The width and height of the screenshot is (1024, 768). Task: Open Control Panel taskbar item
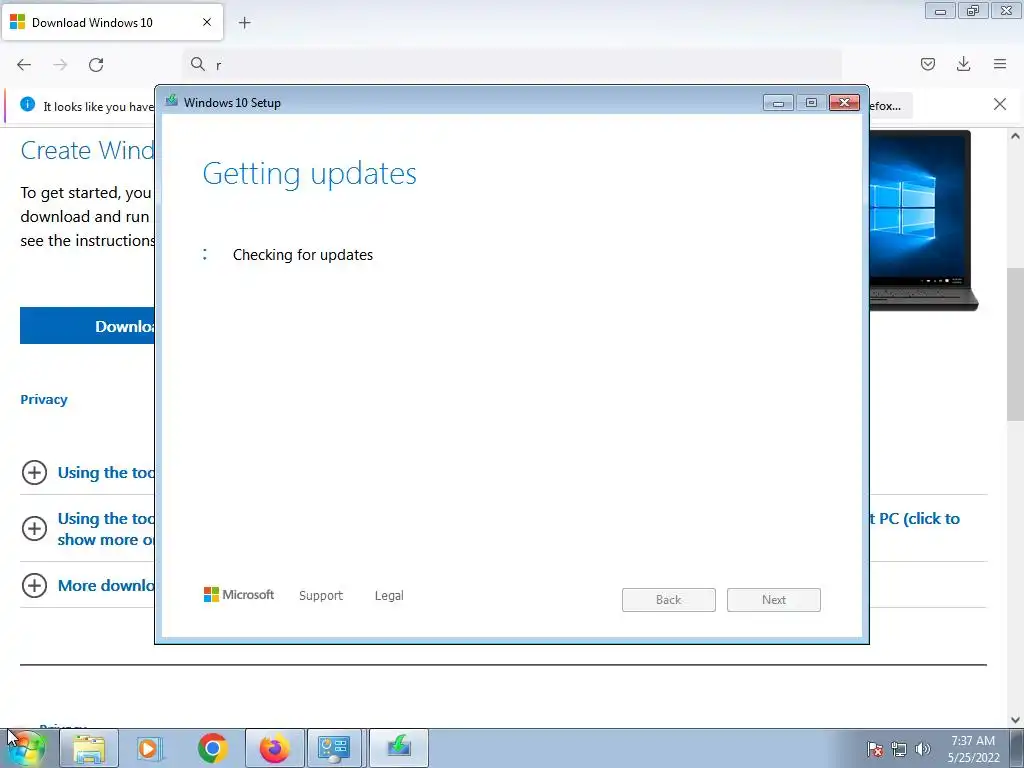click(334, 748)
